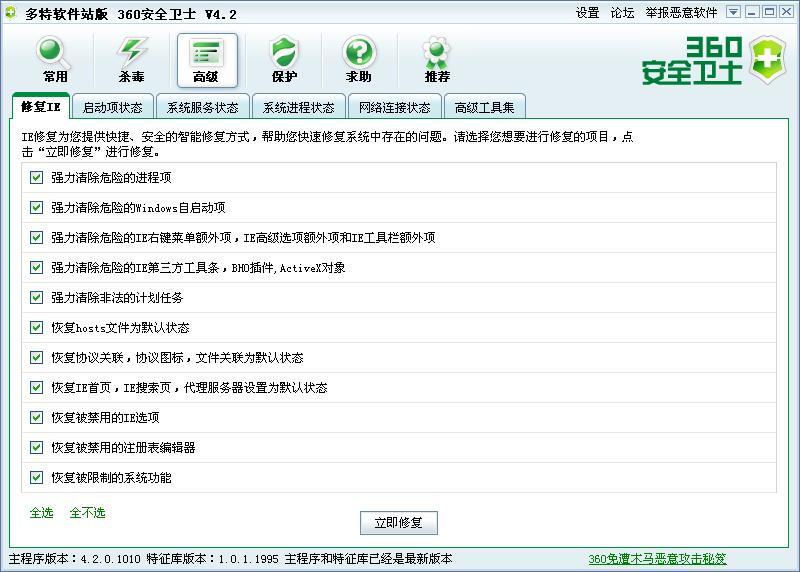
Task: Uncheck 强力清除危险的Windows自启动项
Action: click(36, 208)
